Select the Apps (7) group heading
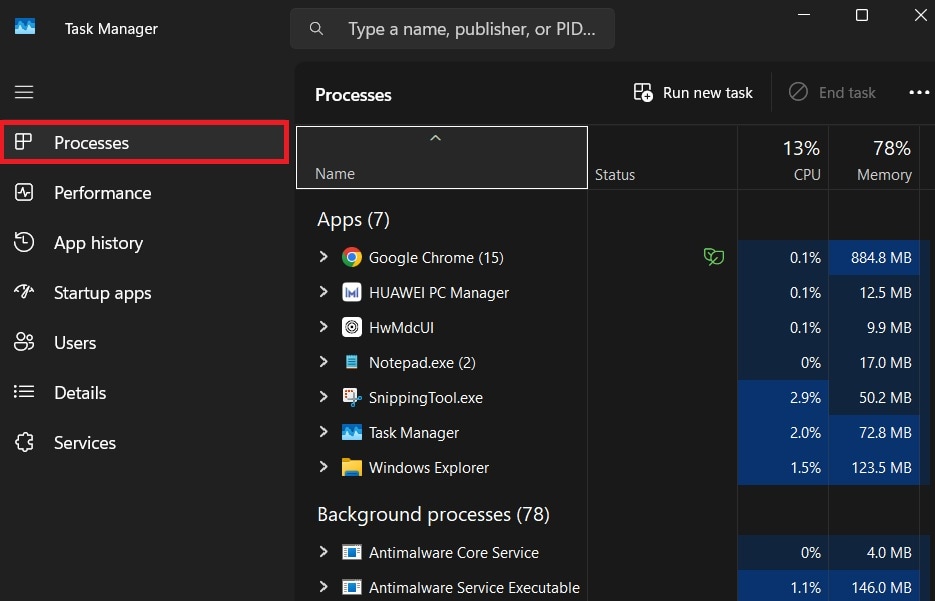 (x=353, y=219)
